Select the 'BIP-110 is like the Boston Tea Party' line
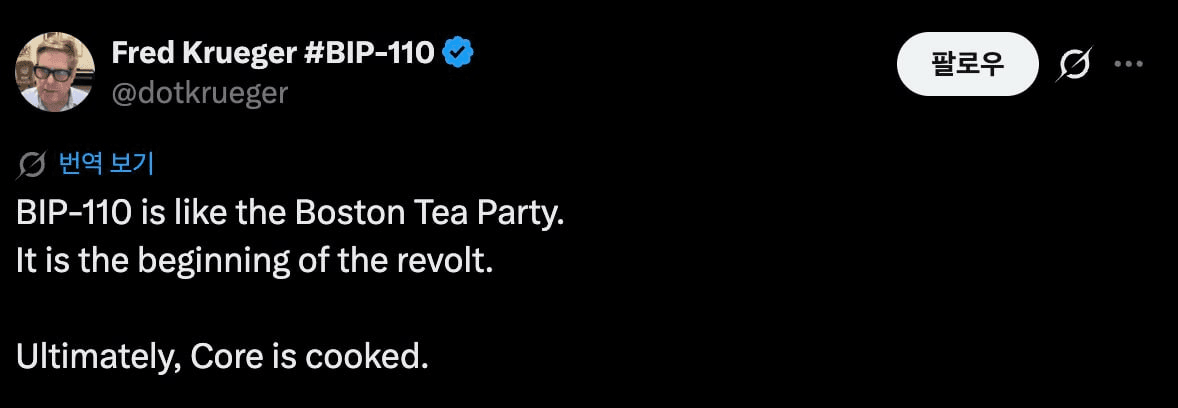1178x408 pixels. click(290, 217)
